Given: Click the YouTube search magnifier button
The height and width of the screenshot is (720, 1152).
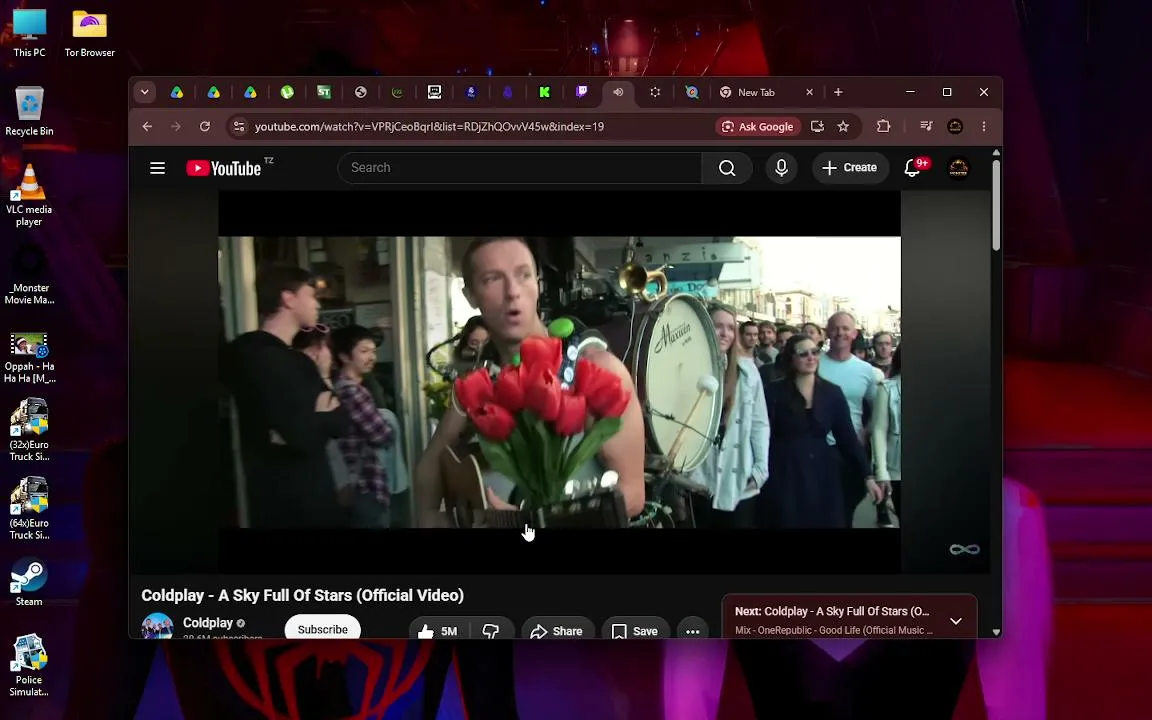Looking at the screenshot, I should coord(727,168).
